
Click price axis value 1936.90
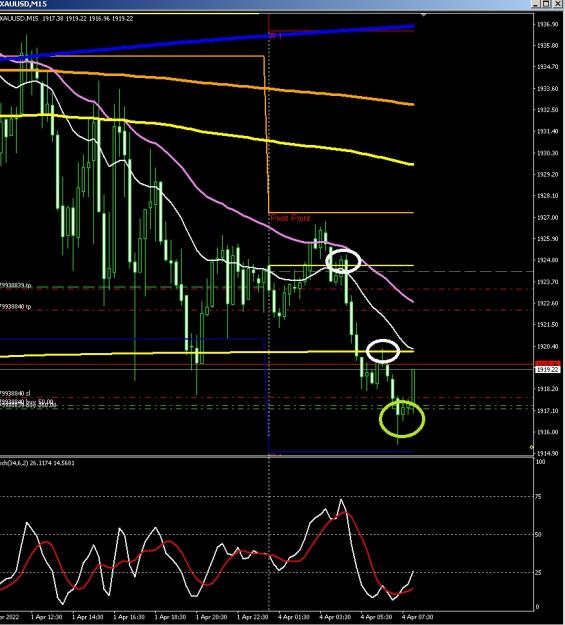pyautogui.click(x=547, y=24)
